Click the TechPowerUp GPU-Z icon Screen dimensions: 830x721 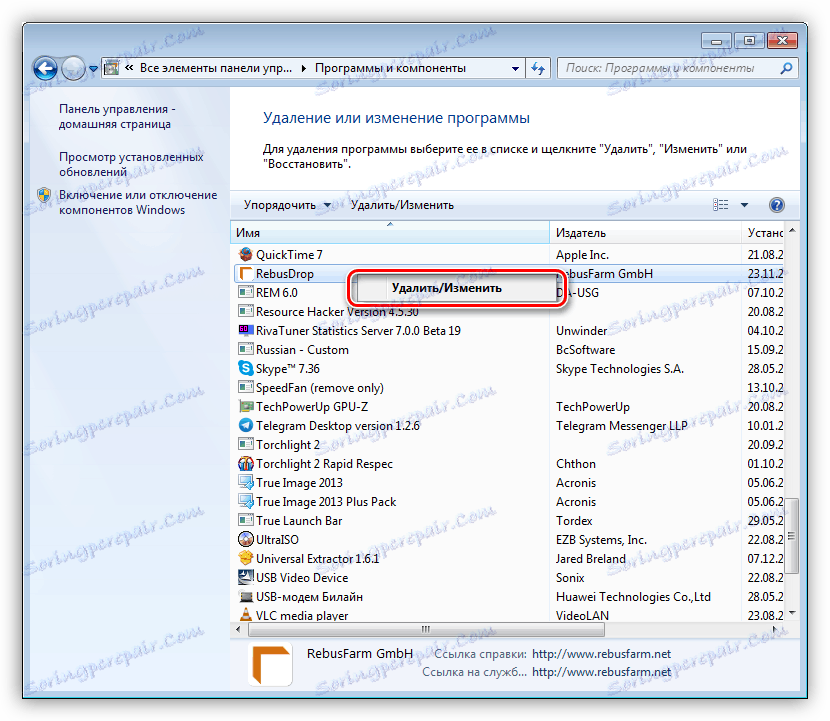tap(246, 407)
